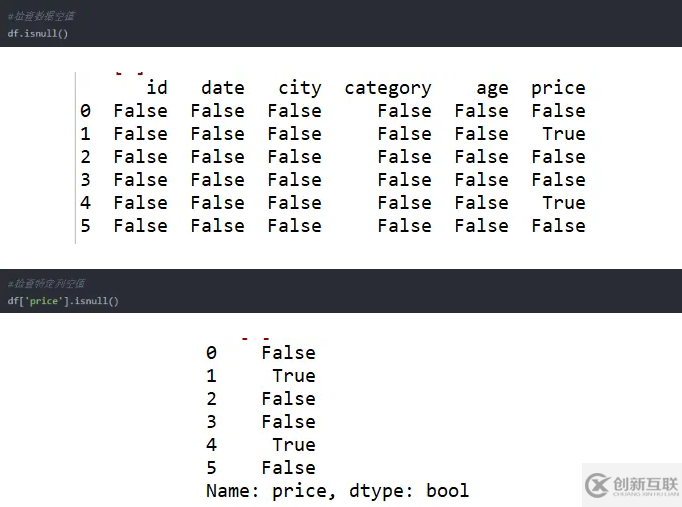Click the 'Name: price, dtype: bool' output line
The image size is (682, 507).
(x=337, y=491)
